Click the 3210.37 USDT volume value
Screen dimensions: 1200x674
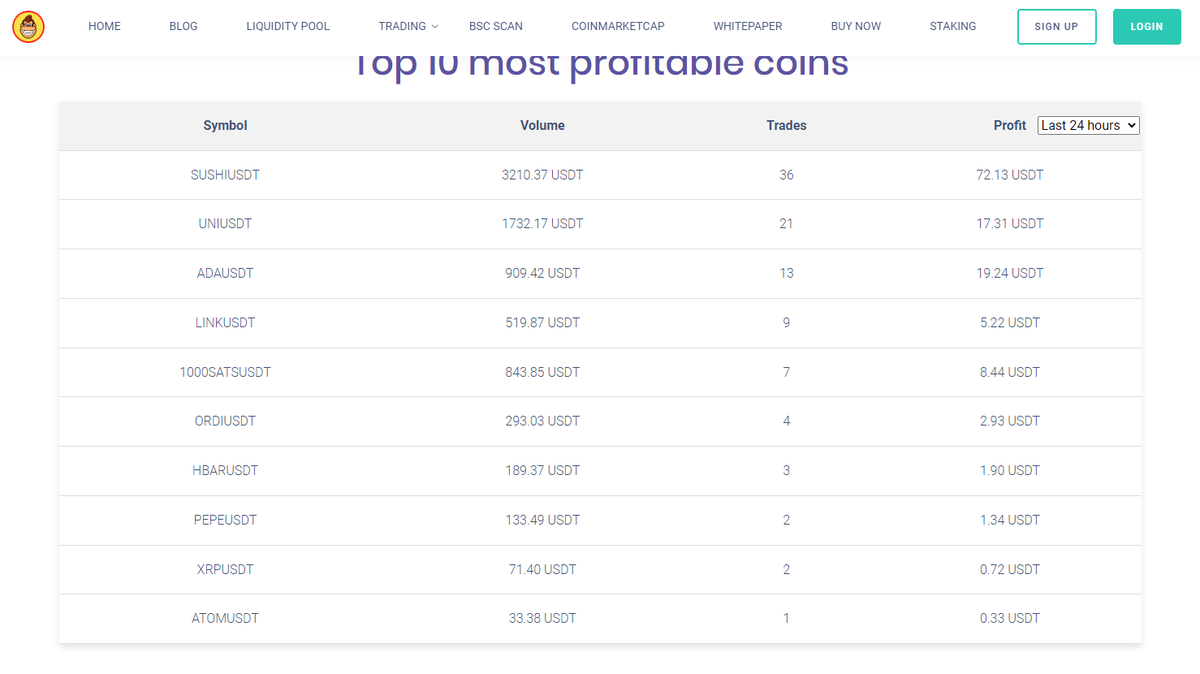coord(542,175)
